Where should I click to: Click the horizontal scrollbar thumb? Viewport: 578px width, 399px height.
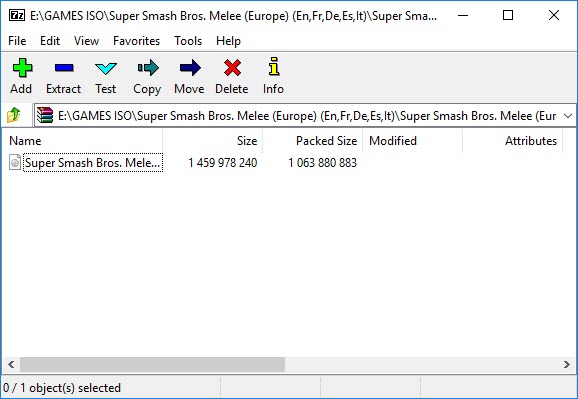coord(152,365)
